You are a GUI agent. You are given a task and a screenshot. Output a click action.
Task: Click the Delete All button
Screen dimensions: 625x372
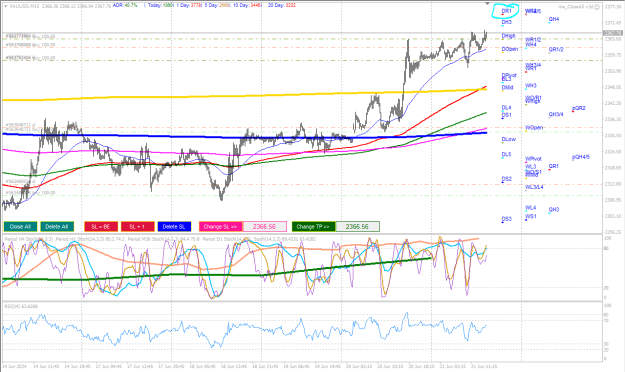(x=57, y=226)
